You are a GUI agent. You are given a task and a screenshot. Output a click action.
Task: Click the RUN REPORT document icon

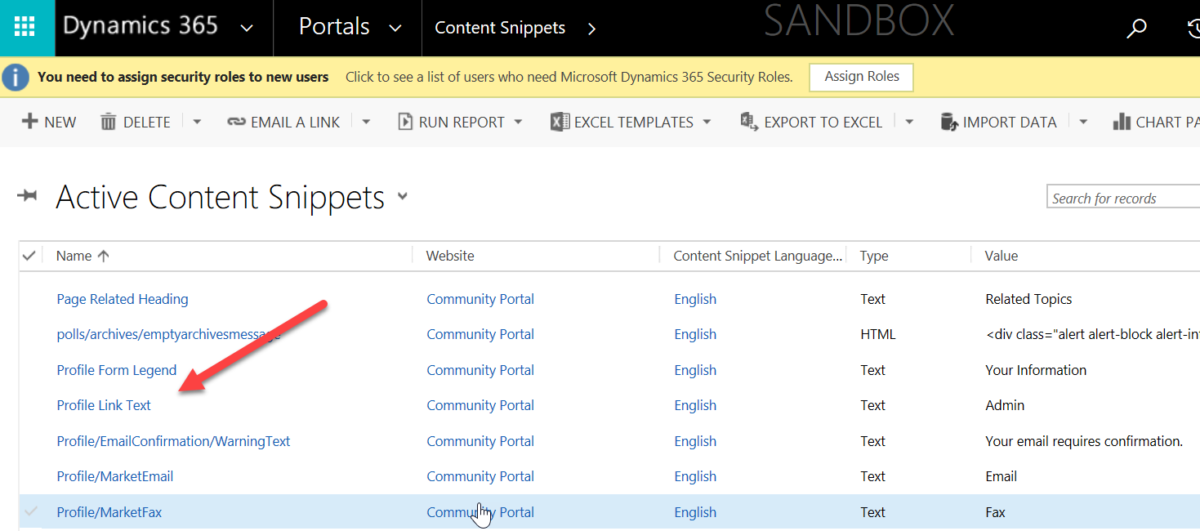click(405, 122)
